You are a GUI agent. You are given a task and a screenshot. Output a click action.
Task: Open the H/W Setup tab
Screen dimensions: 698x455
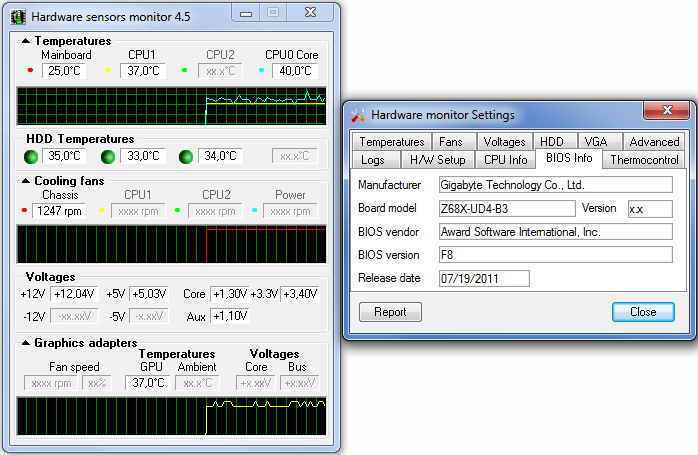point(437,159)
